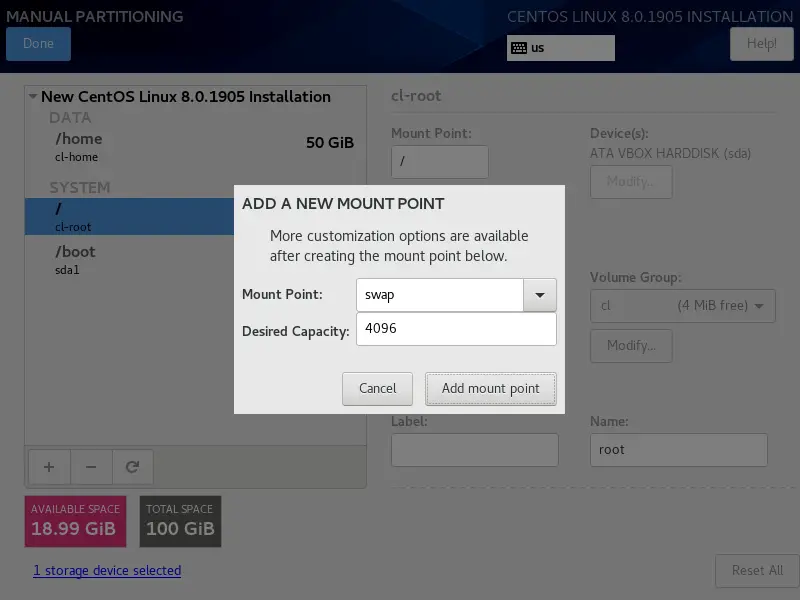Click the minus icon to remove partition
The image size is (800, 600).
point(90,466)
